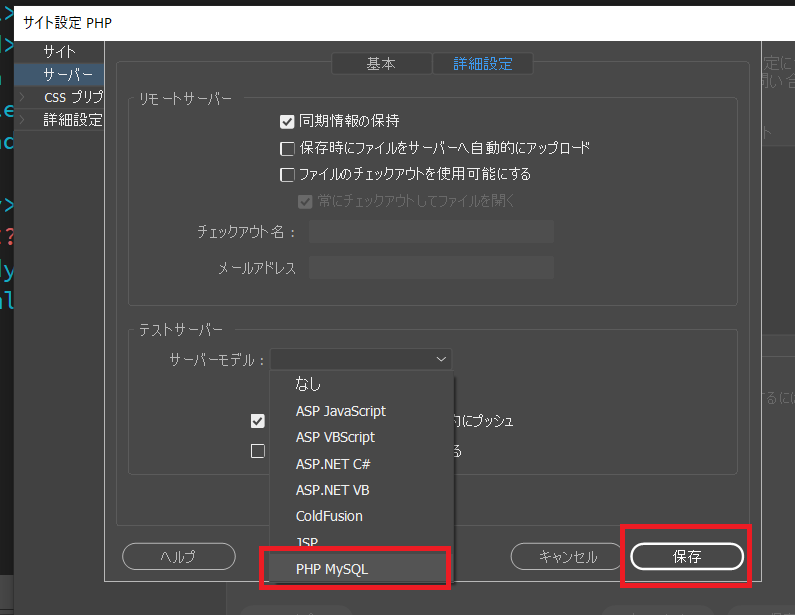Select サイト in the left sidebar

coord(59,50)
